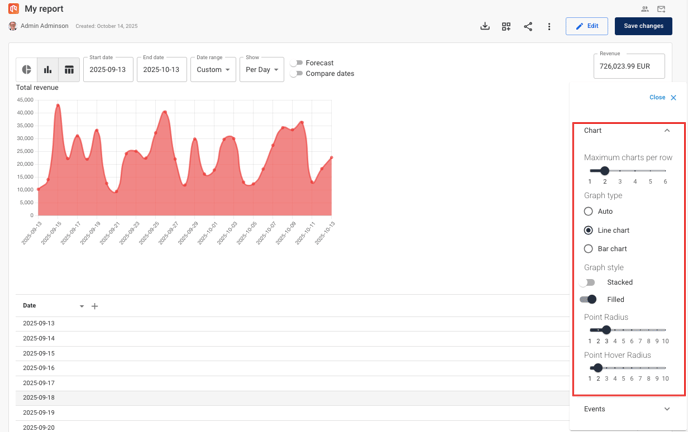The image size is (688, 432).
Task: Select the Bar chart radio button
Action: coord(588,249)
